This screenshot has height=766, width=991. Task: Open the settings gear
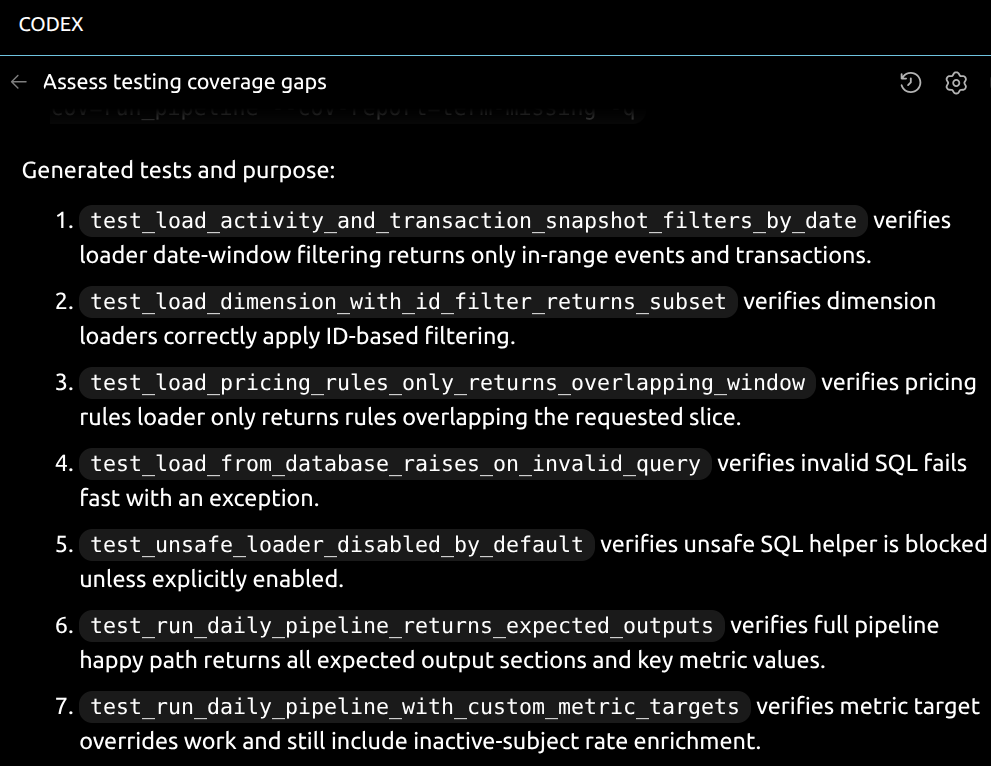click(x=955, y=85)
